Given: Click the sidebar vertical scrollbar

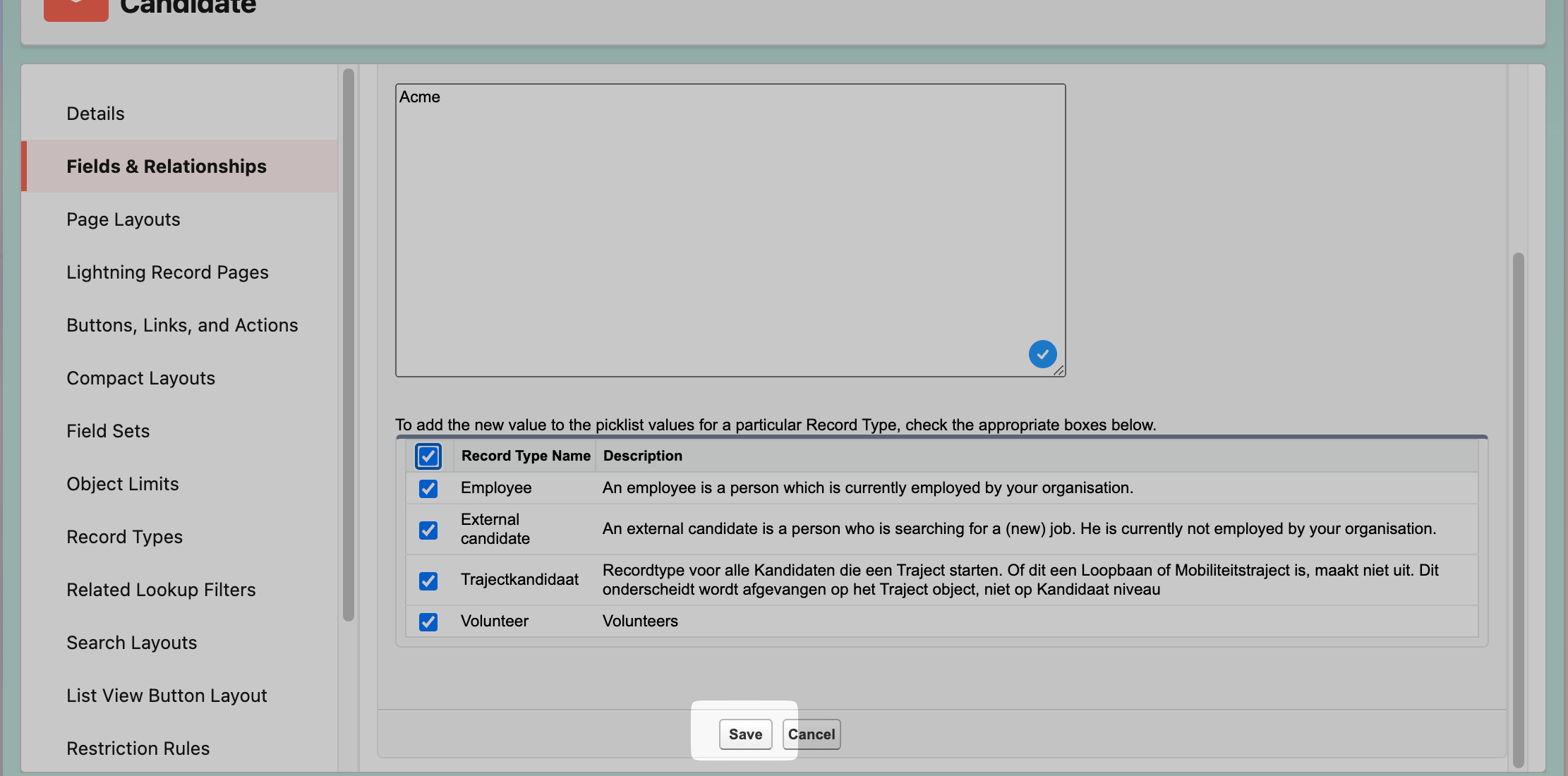Looking at the screenshot, I should tap(348, 345).
